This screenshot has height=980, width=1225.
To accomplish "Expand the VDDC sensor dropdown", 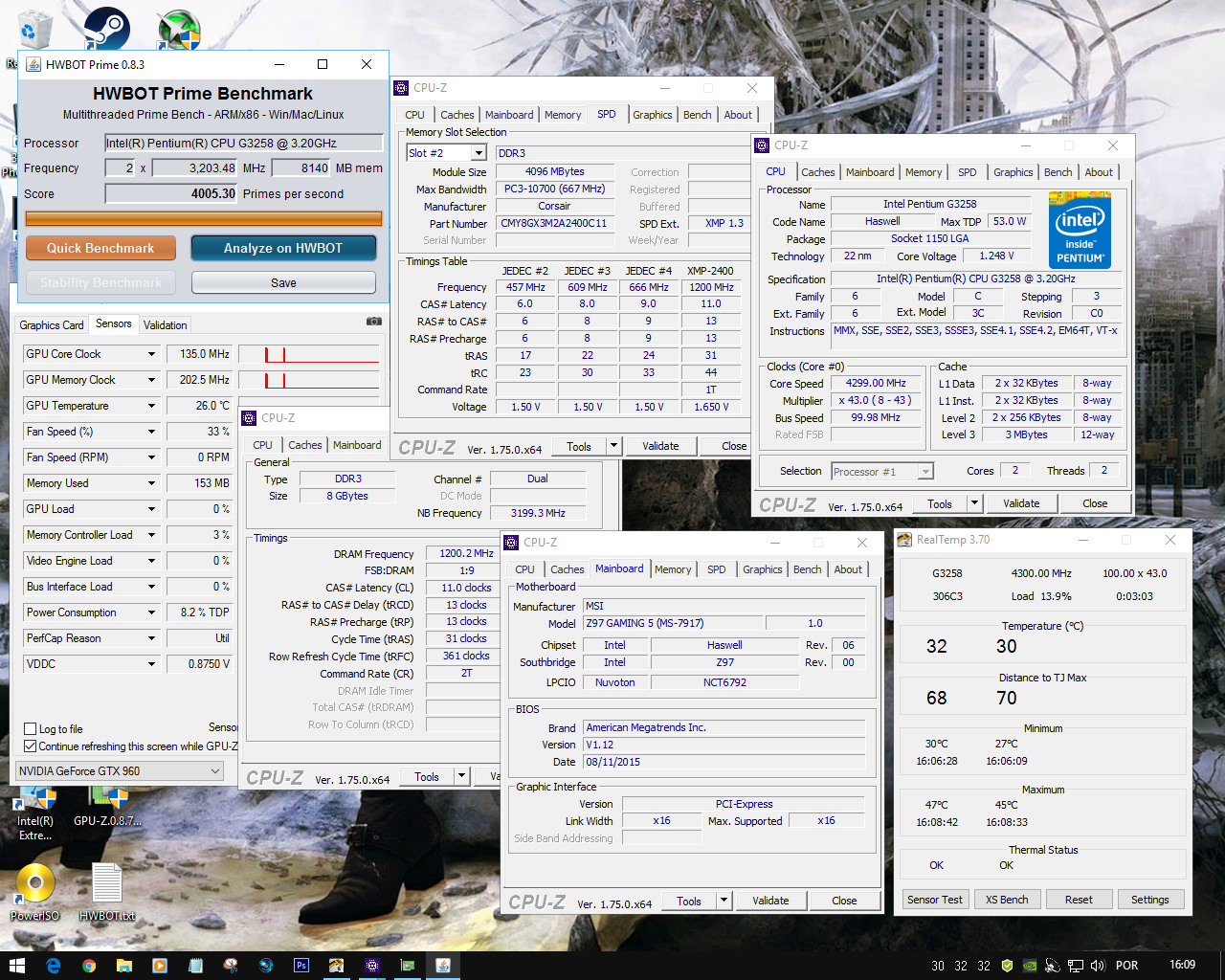I will click(x=151, y=664).
